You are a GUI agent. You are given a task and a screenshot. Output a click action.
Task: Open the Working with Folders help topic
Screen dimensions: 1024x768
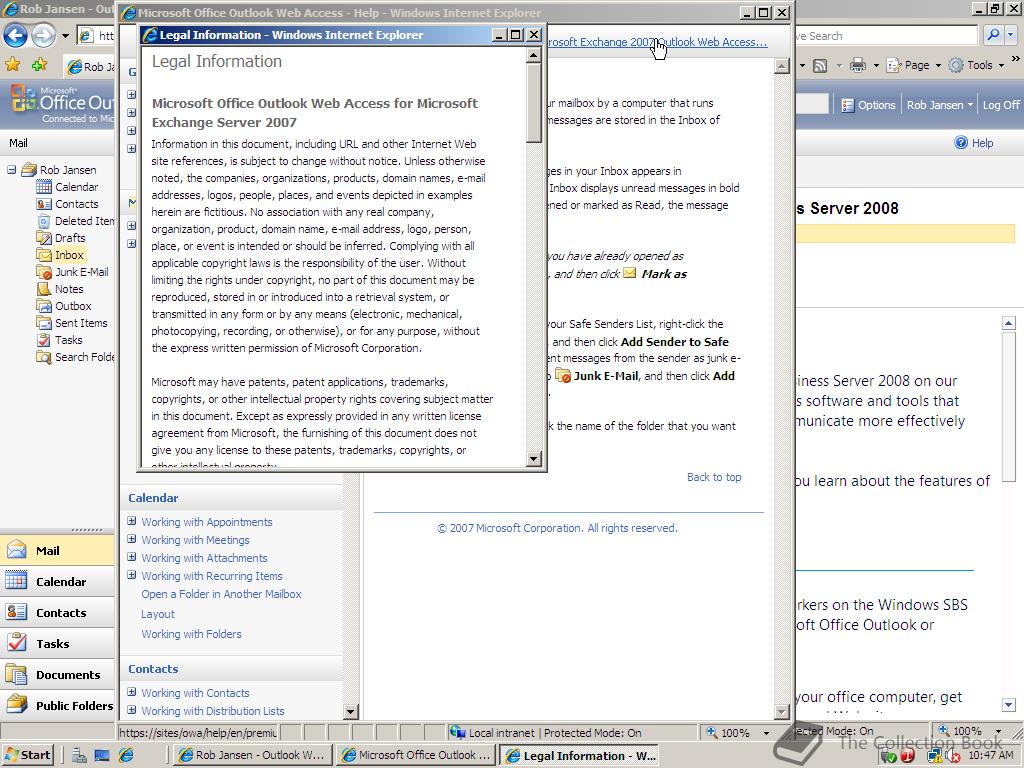click(191, 634)
